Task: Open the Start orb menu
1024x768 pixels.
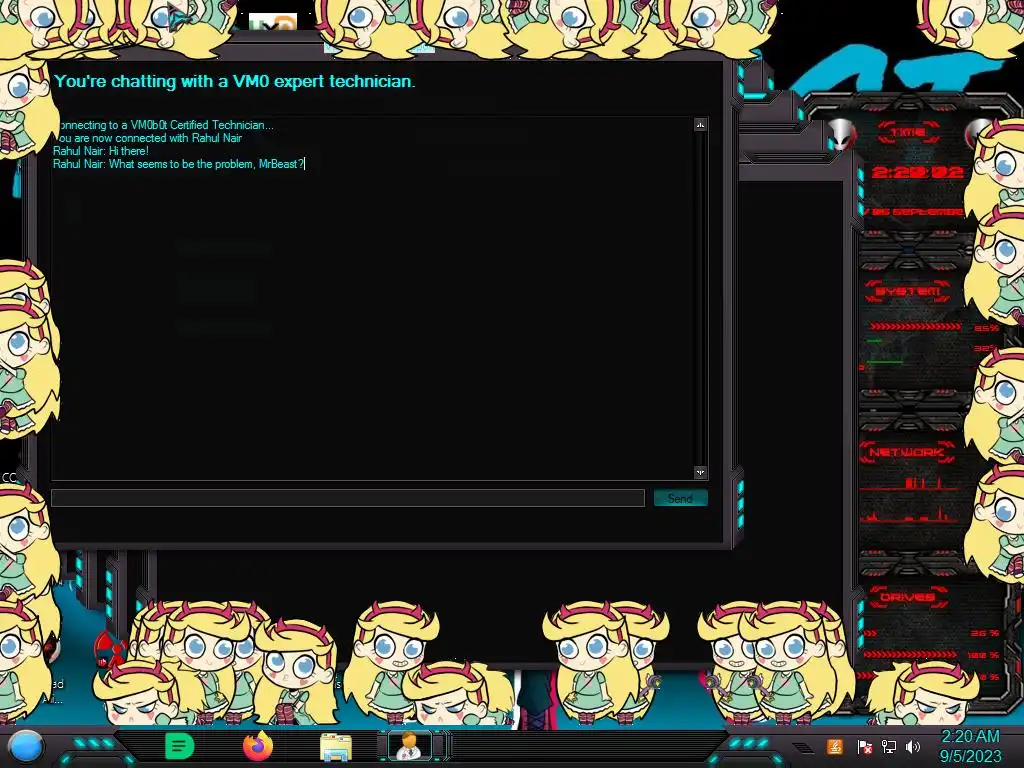Action: [26, 747]
